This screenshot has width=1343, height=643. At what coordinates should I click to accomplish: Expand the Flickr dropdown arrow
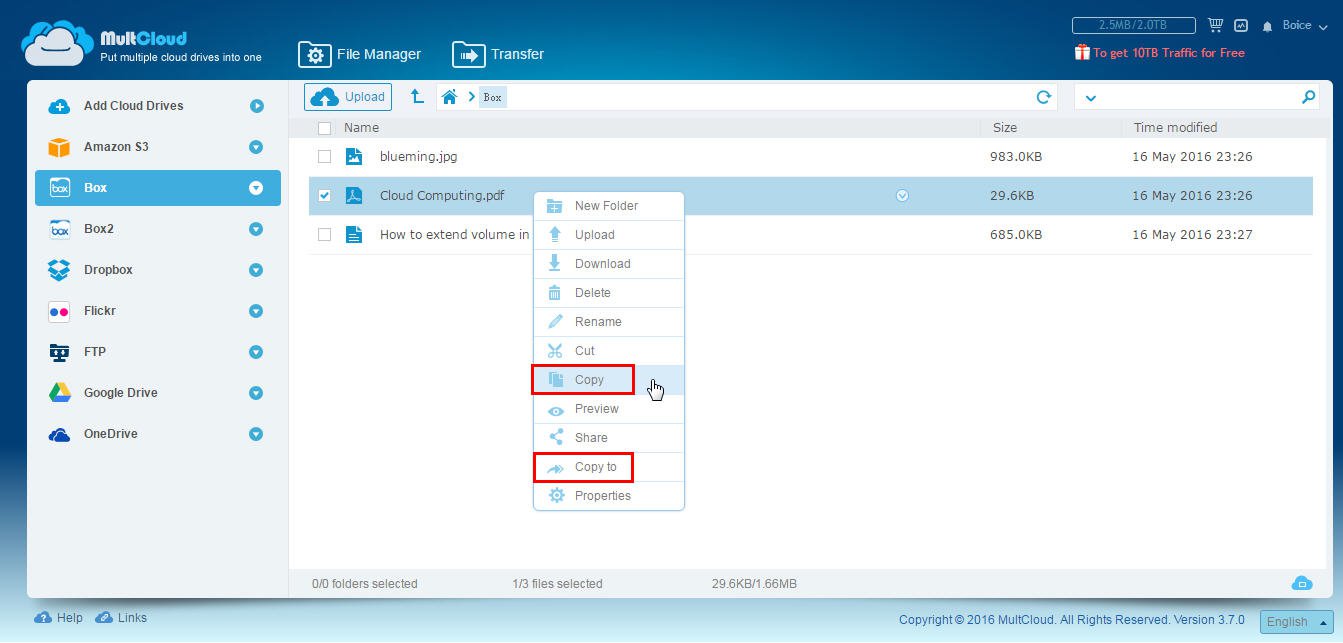point(256,311)
